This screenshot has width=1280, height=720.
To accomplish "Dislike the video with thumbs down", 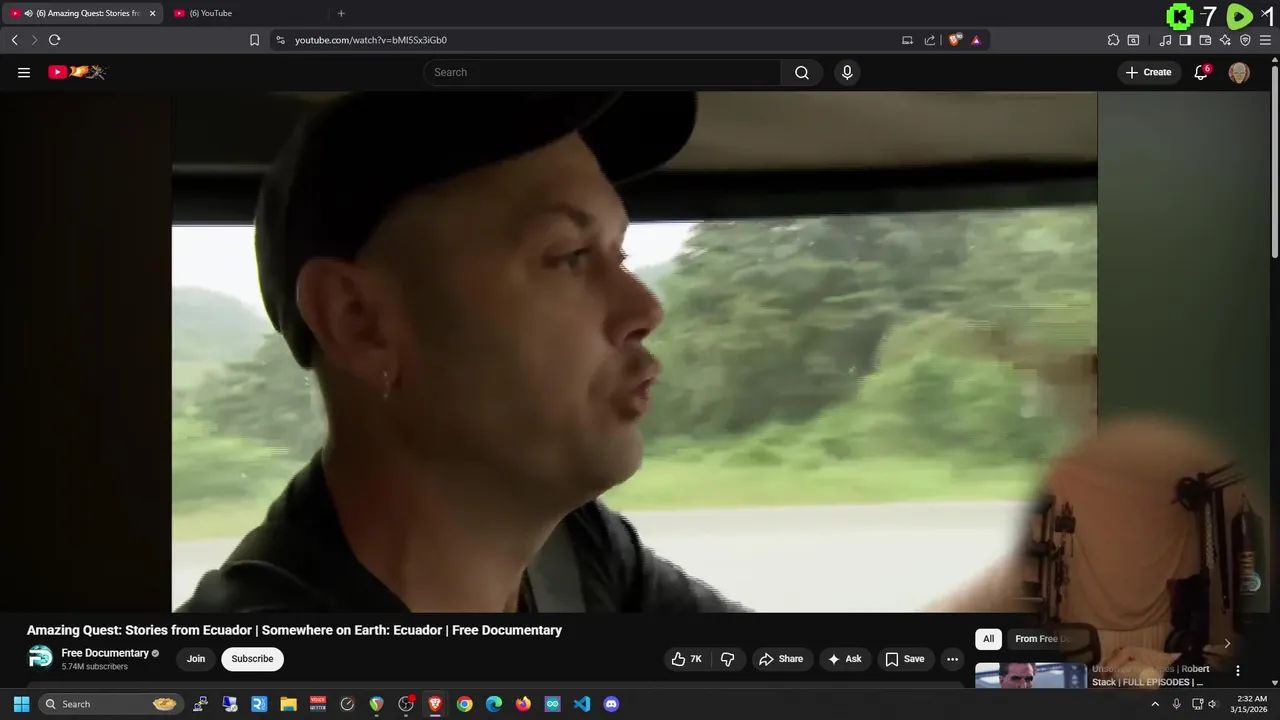I will point(728,659).
